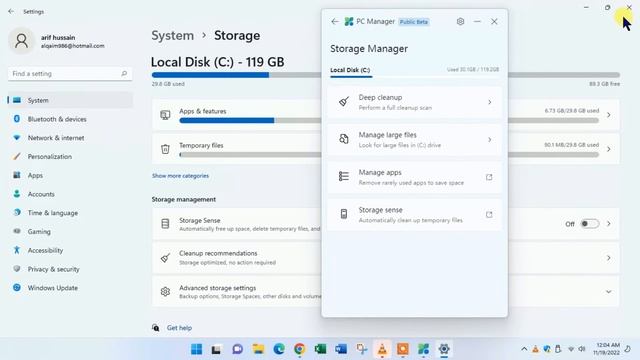Screen dimensions: 640x360
Task: Toggle Storage Sense switch on
Action: [x=589, y=224]
